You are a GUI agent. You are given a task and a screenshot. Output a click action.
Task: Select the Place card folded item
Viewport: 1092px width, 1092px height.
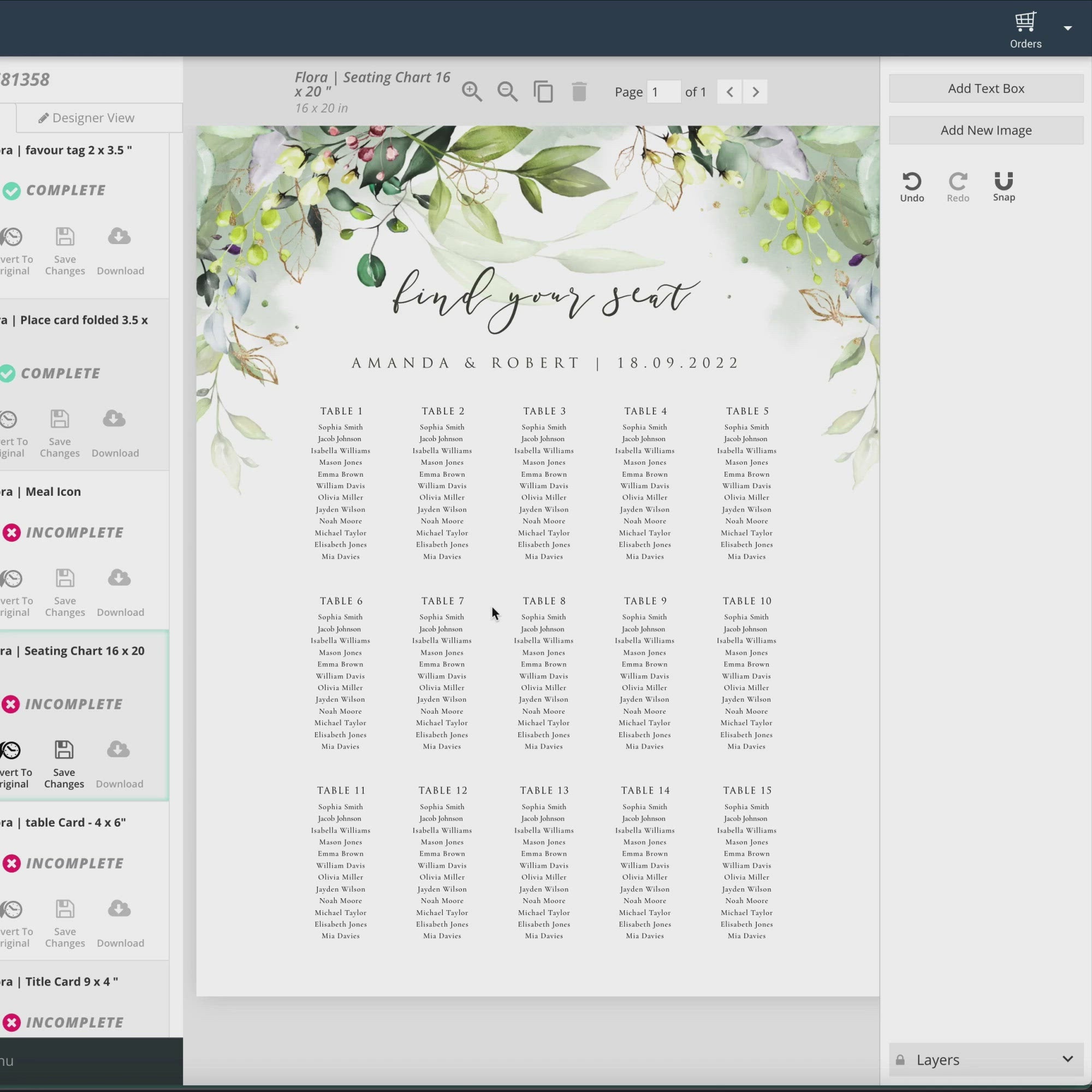74,320
